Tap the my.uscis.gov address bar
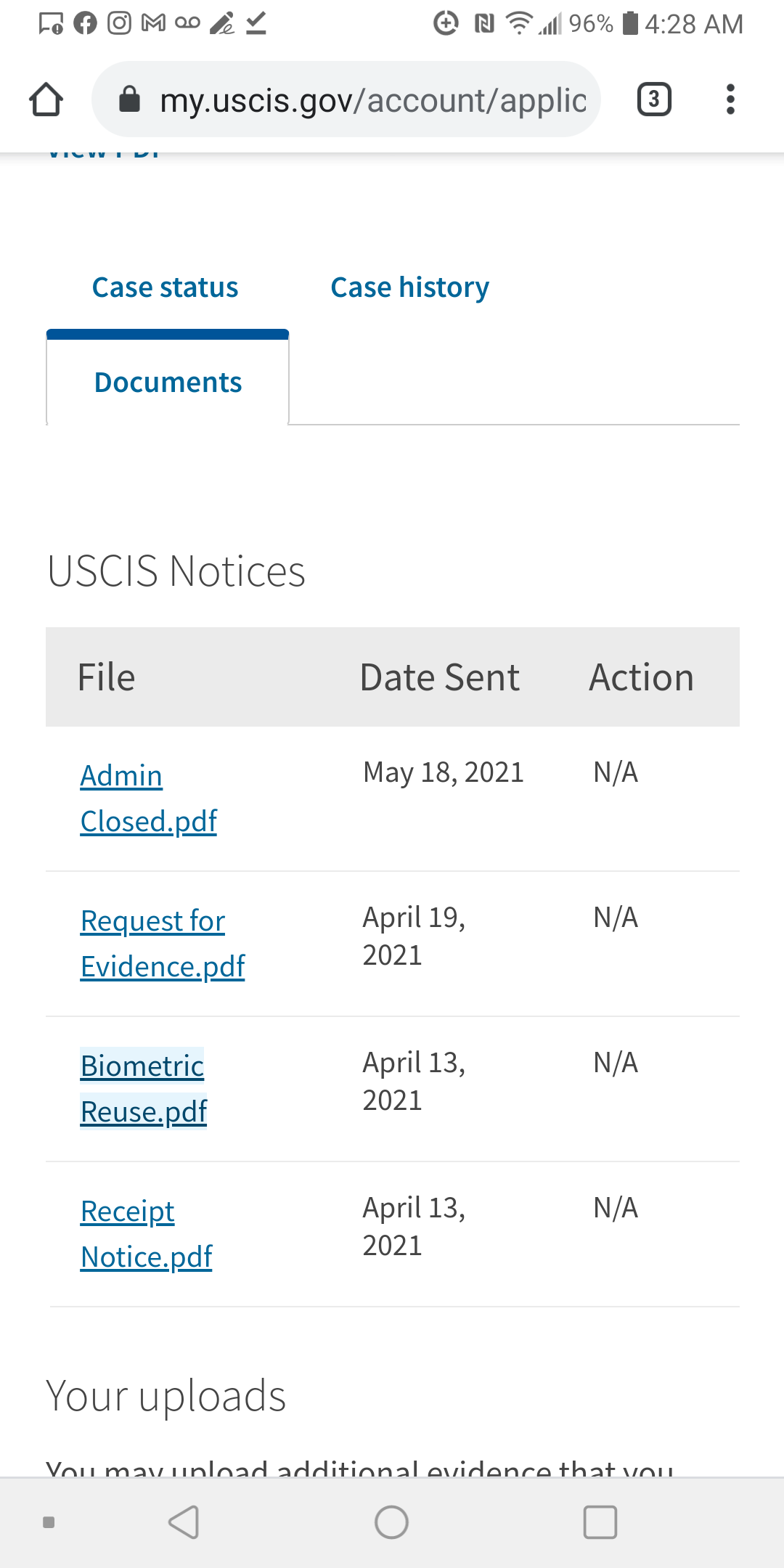Viewport: 784px width, 1568px height. 346,99
